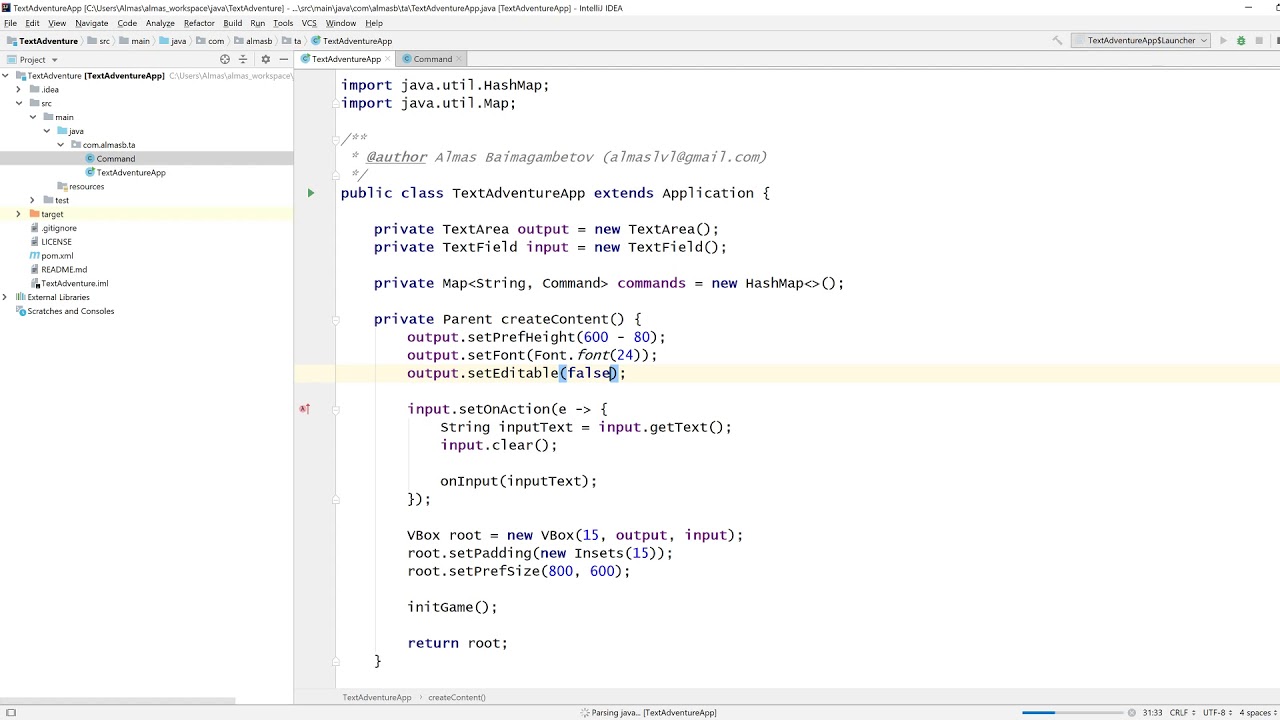Change file encoding UTF-8 in status bar

tap(1216, 713)
